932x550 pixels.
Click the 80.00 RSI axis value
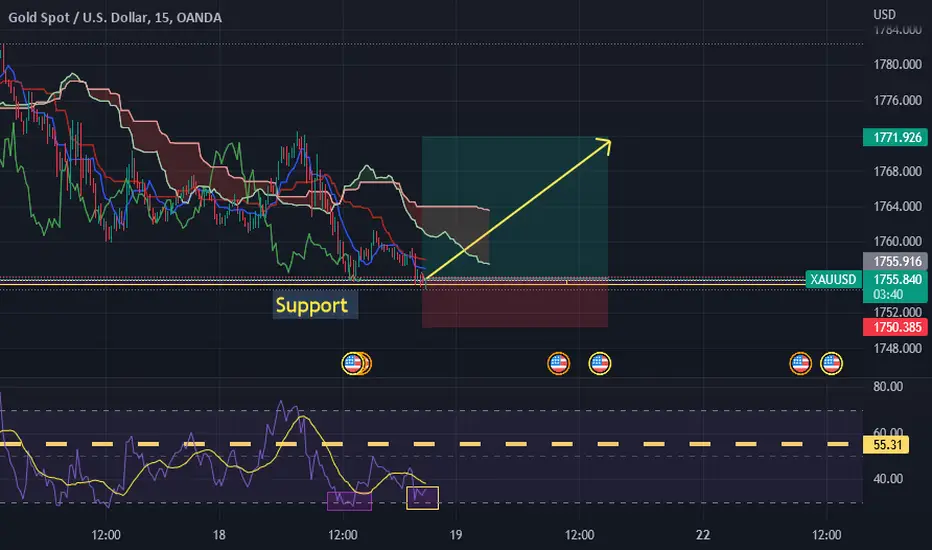click(x=888, y=386)
